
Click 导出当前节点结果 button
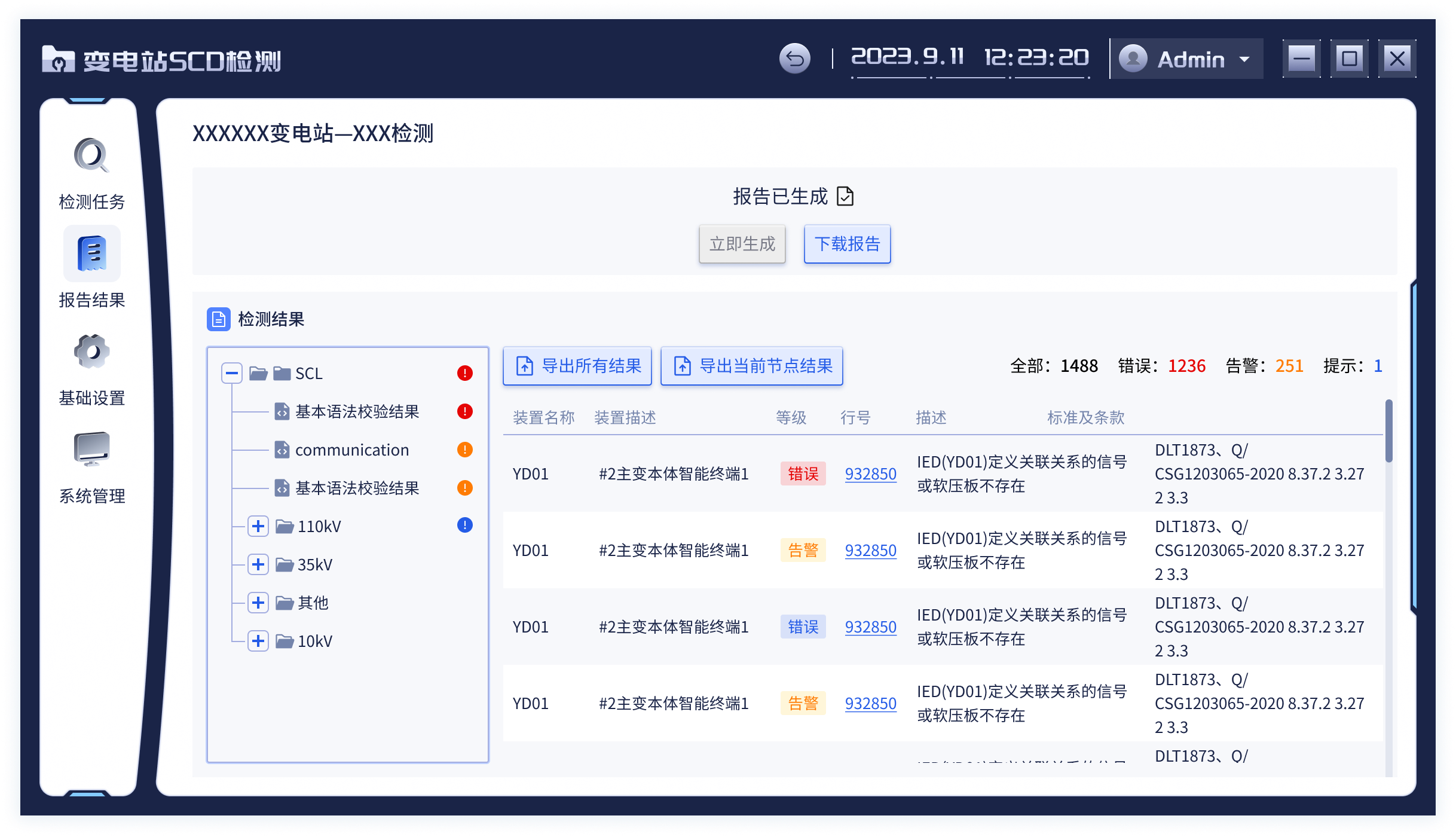tap(752, 366)
